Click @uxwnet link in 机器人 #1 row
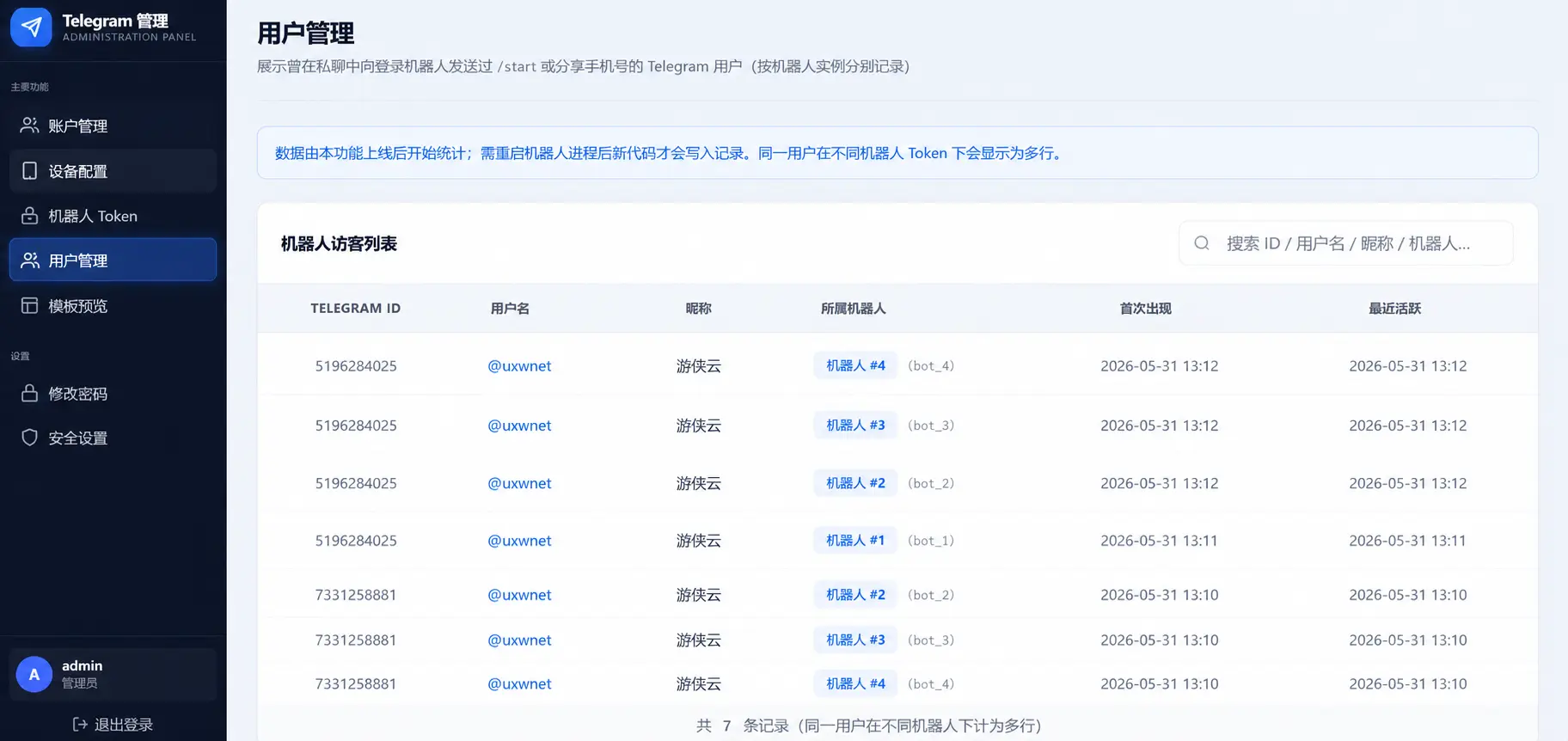Image resolution: width=1568 pixels, height=741 pixels. point(519,541)
